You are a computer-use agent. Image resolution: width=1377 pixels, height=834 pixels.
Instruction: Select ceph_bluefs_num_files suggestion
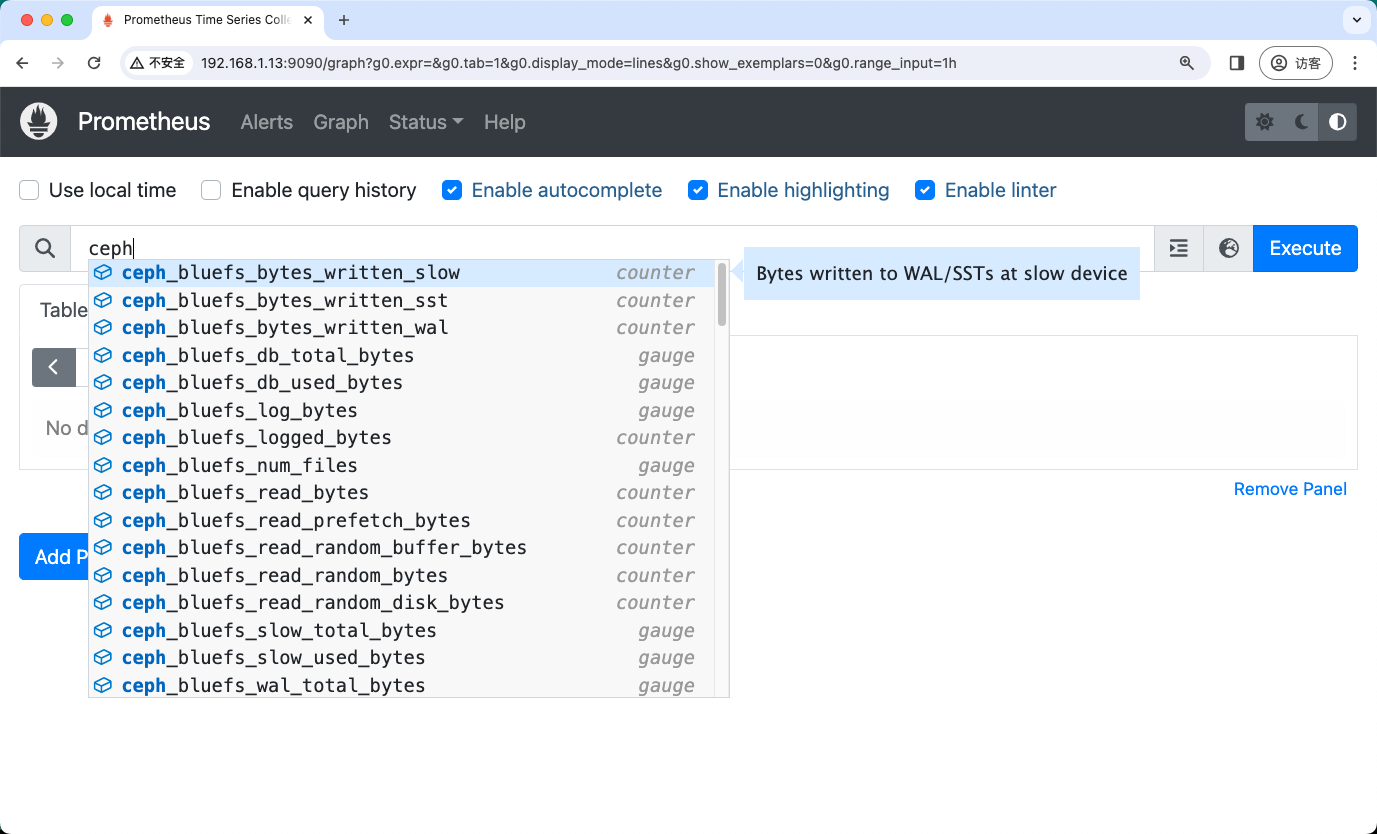tap(402, 466)
